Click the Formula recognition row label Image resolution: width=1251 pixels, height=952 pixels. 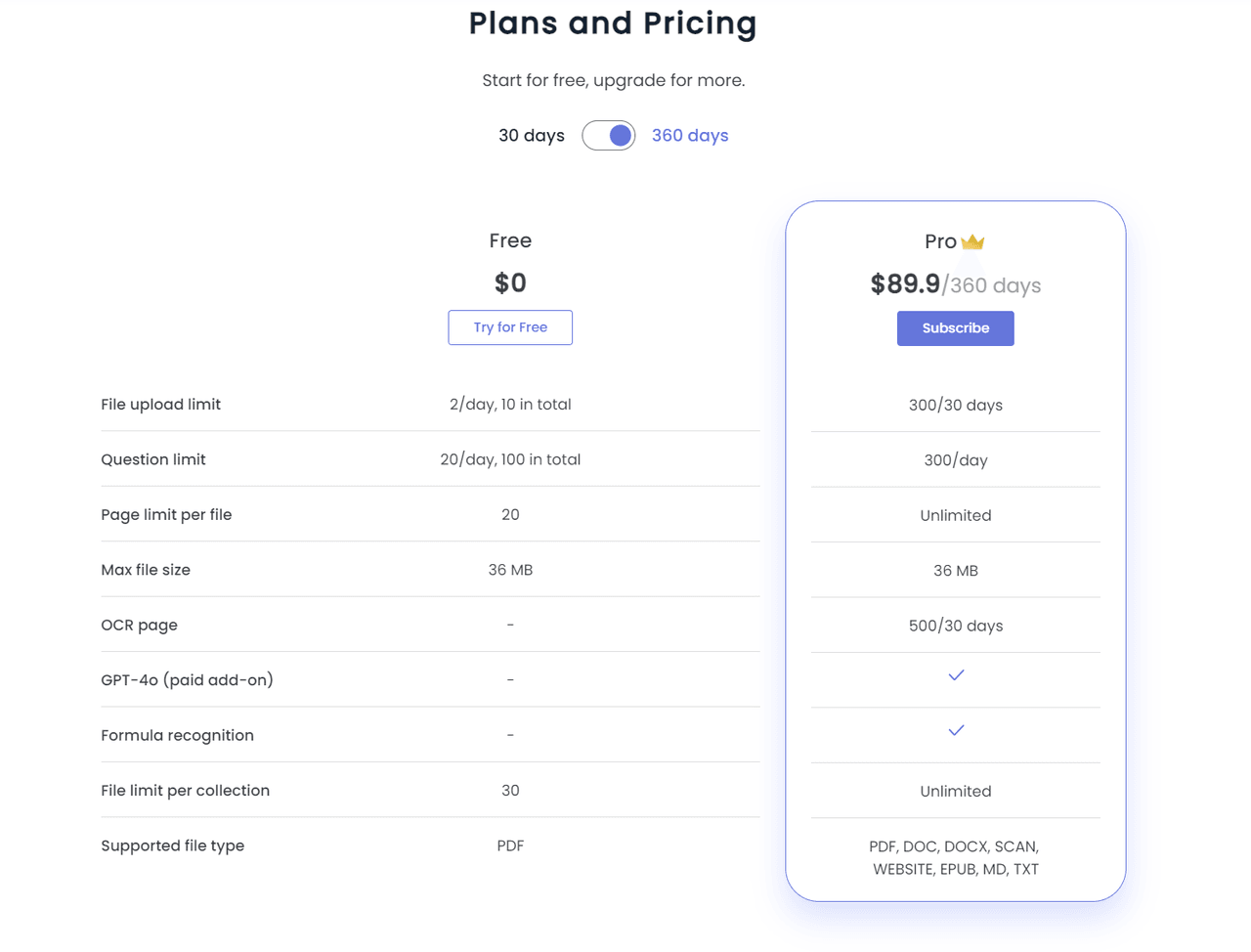click(x=178, y=735)
